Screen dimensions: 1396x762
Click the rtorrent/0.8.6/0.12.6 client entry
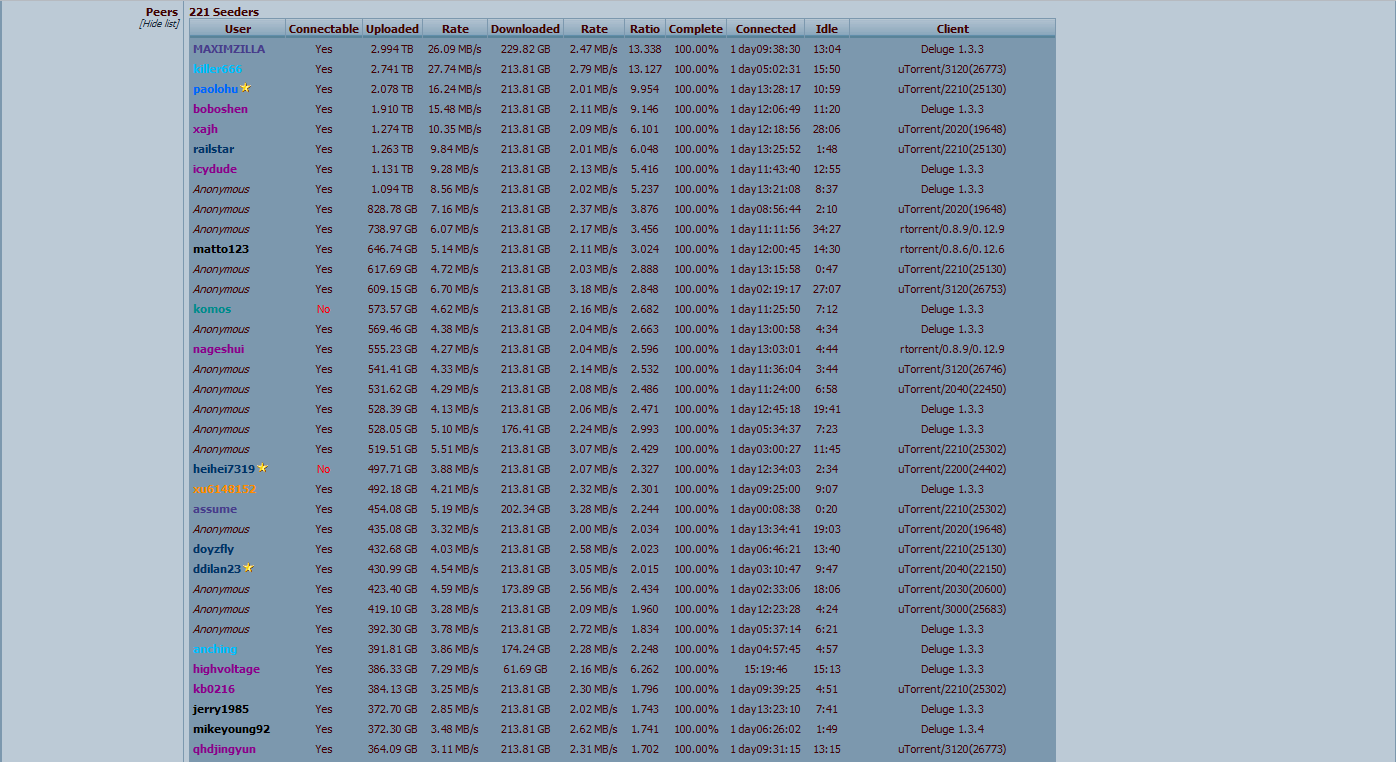(x=952, y=249)
